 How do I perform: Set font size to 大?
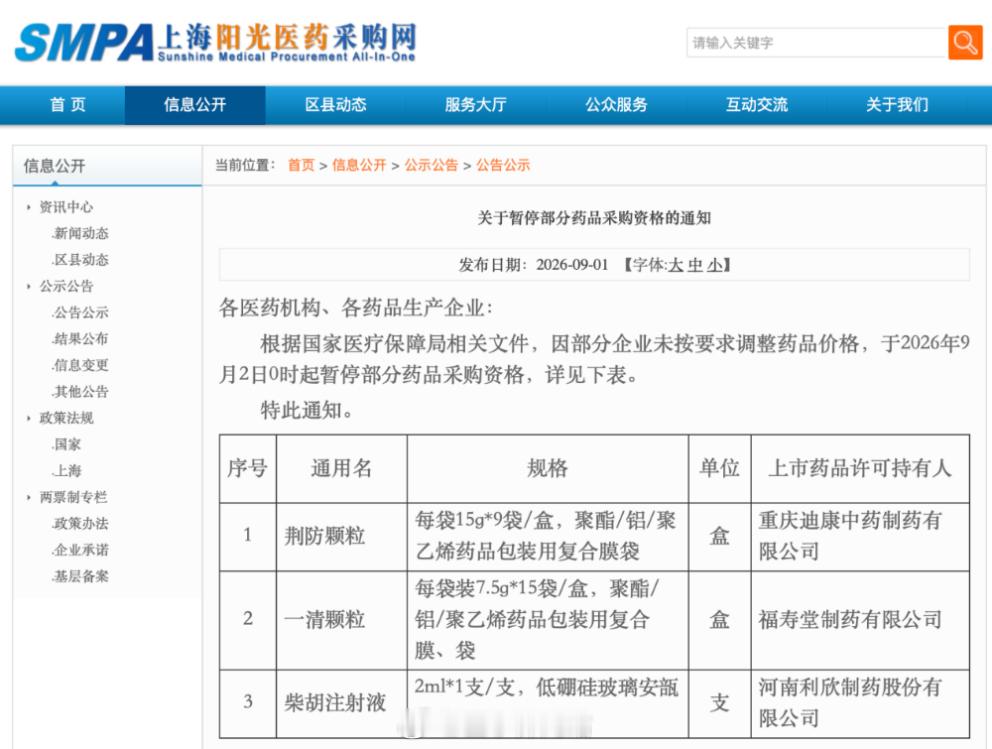[676, 265]
